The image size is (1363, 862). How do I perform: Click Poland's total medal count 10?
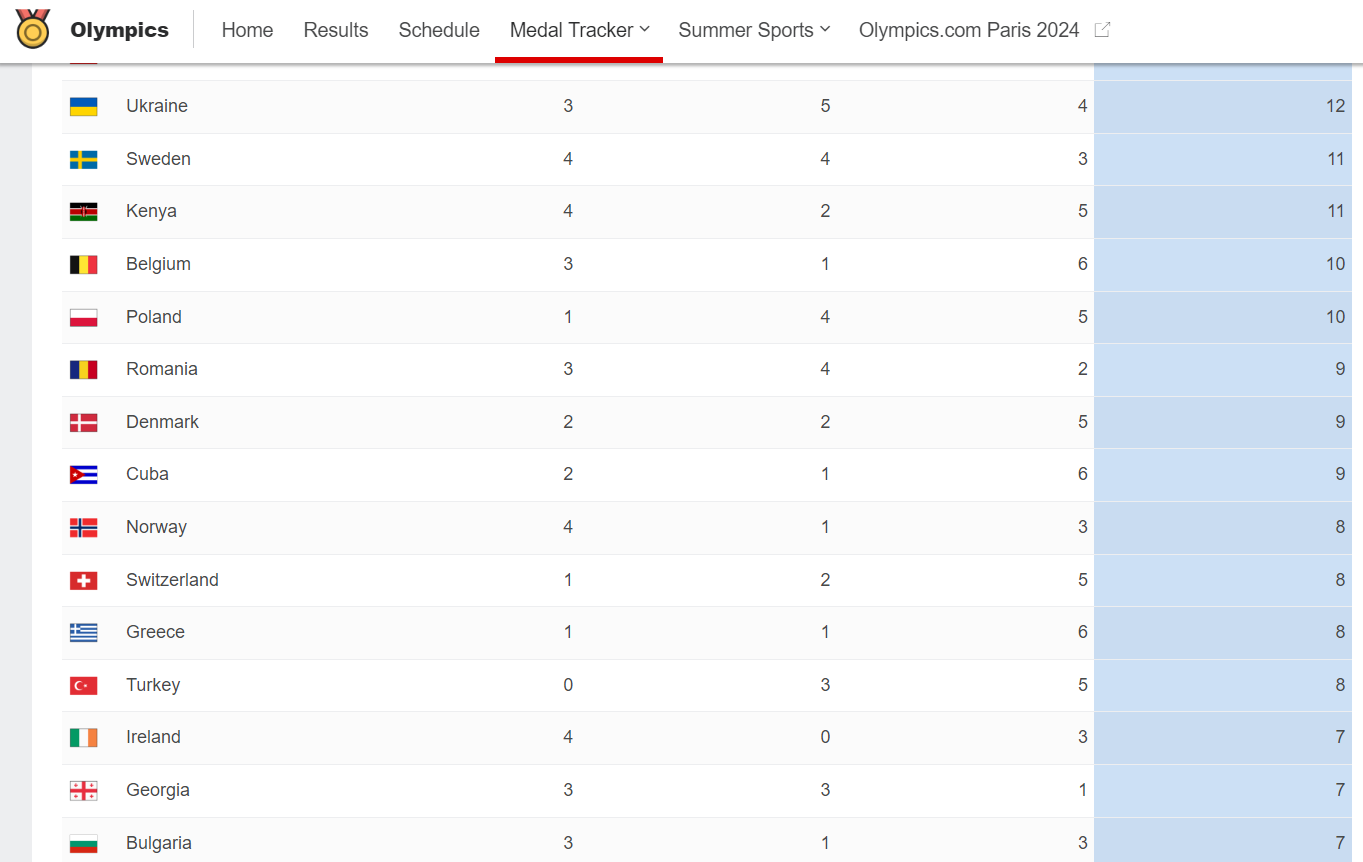1335,317
